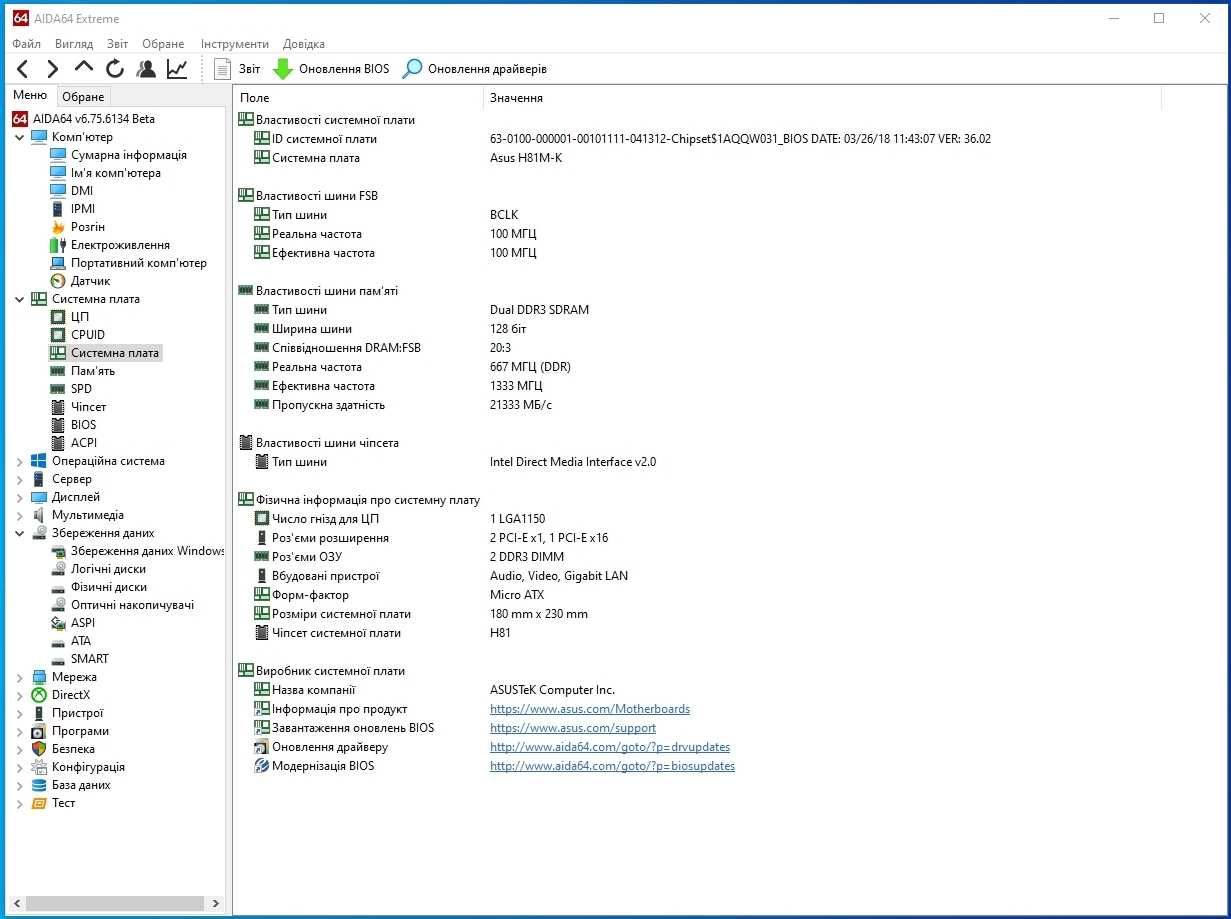The height and width of the screenshot is (919, 1231).
Task: Open the biosupdates BIOS upgrade link
Action: 612,766
